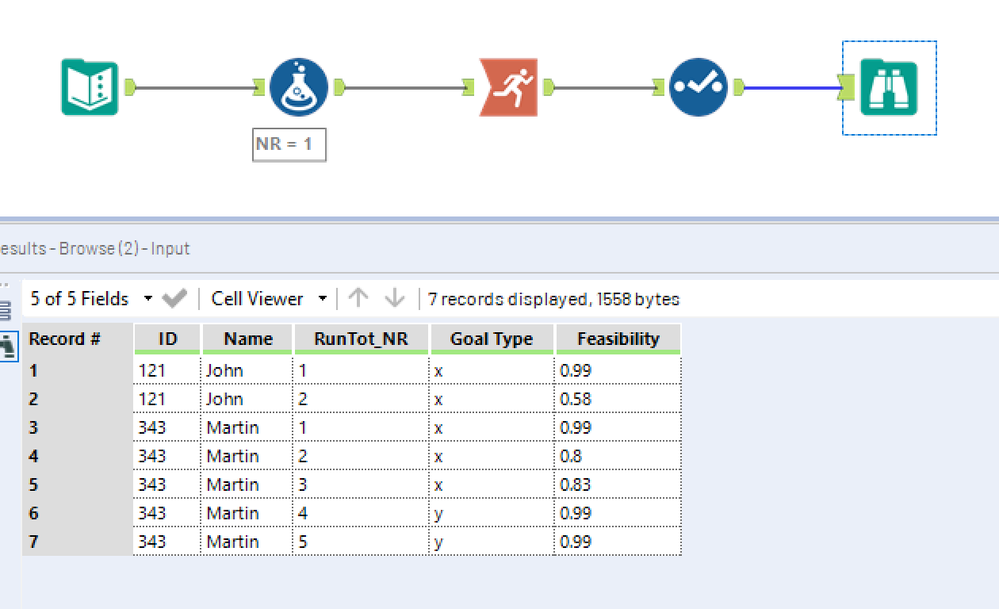Click the Running Total output anchor
This screenshot has height=609, width=999.
[549, 87]
